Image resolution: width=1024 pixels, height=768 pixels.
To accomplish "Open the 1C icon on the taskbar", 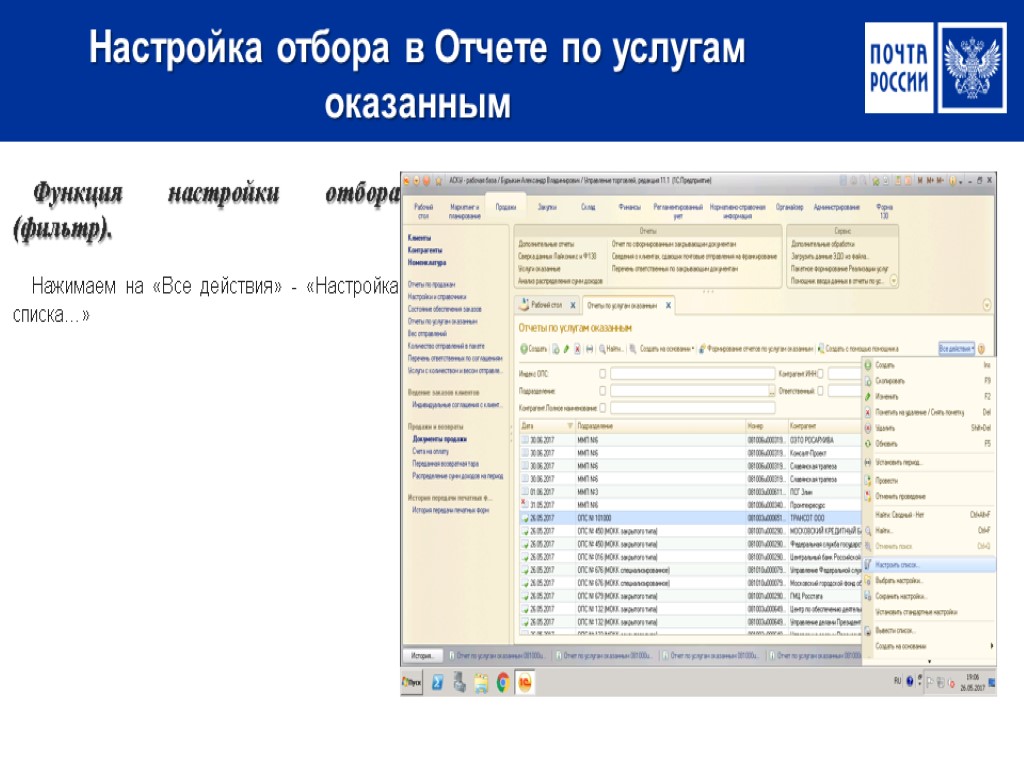I will click(524, 682).
